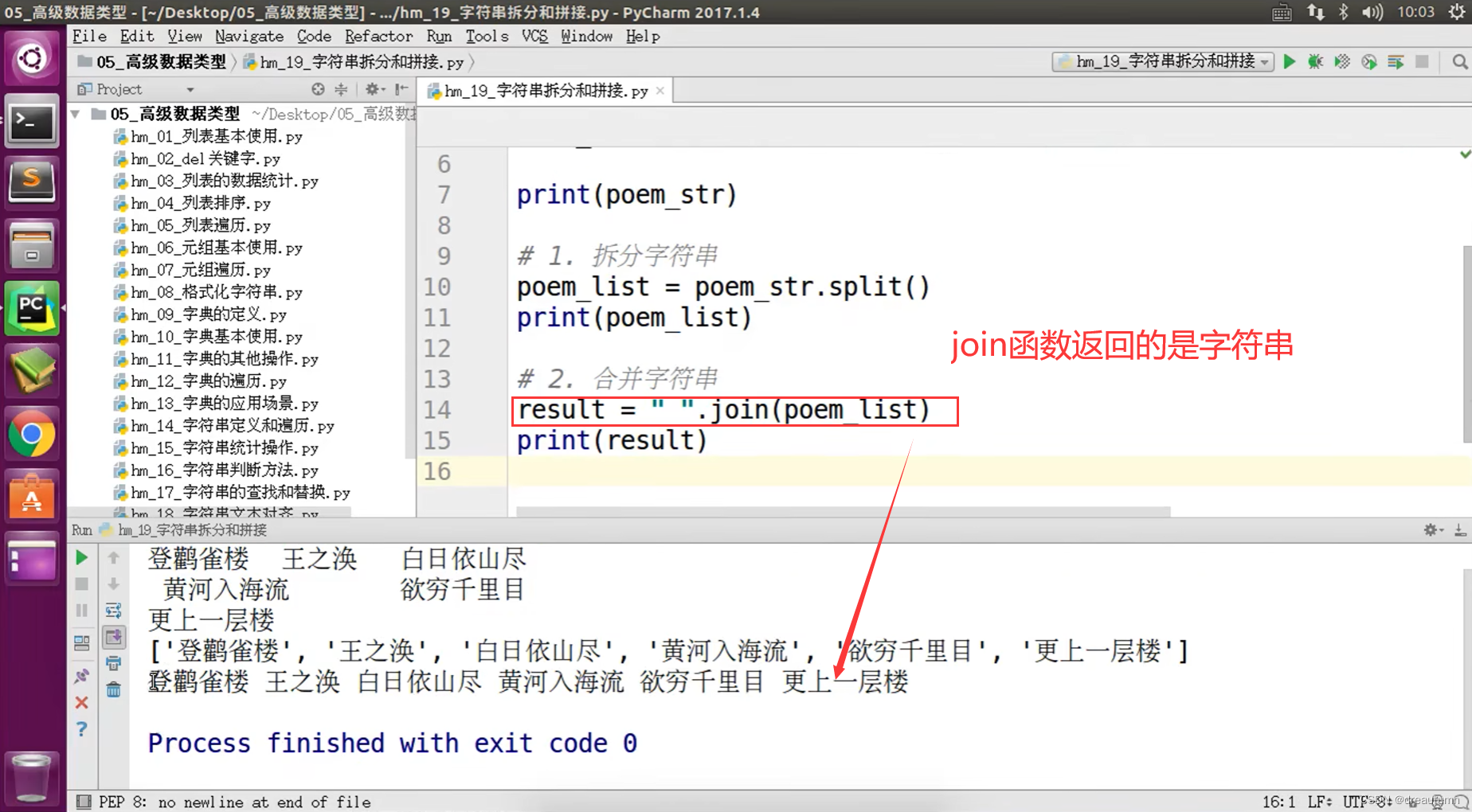
Task: Toggle soft-wrap in the Run console
Action: pyautogui.click(x=114, y=611)
